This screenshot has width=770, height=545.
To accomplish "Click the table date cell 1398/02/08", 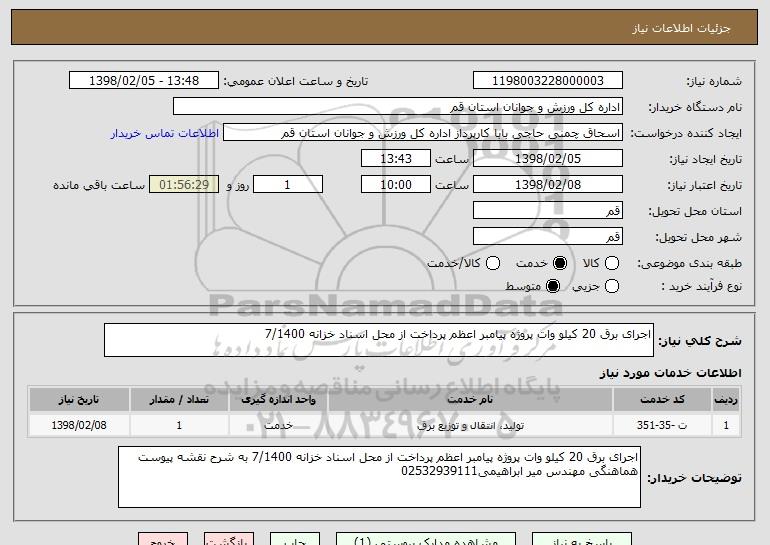I will pos(79,425).
